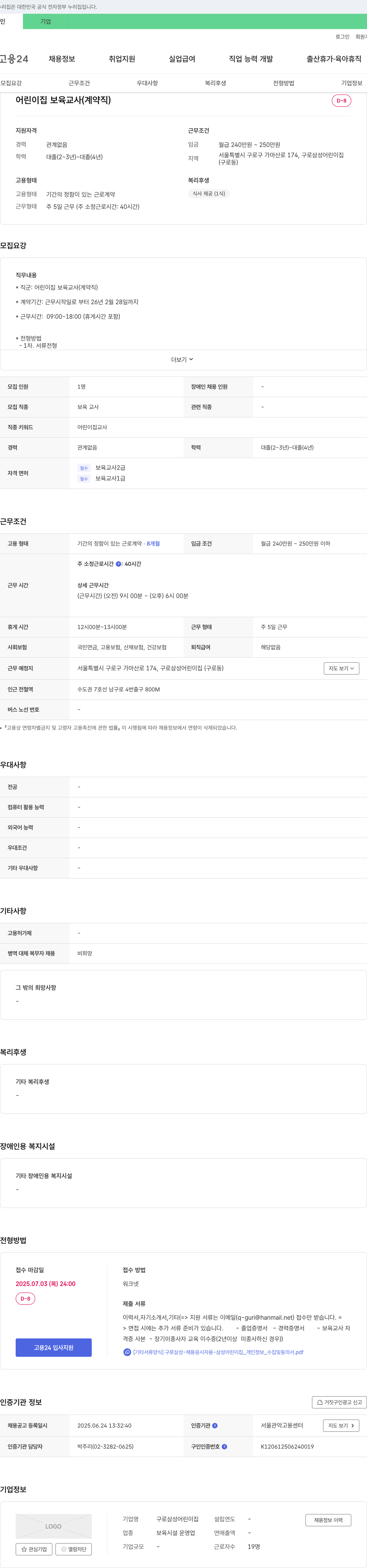Open the attached application form PDF link
The image size is (367, 1568).
point(218,1352)
